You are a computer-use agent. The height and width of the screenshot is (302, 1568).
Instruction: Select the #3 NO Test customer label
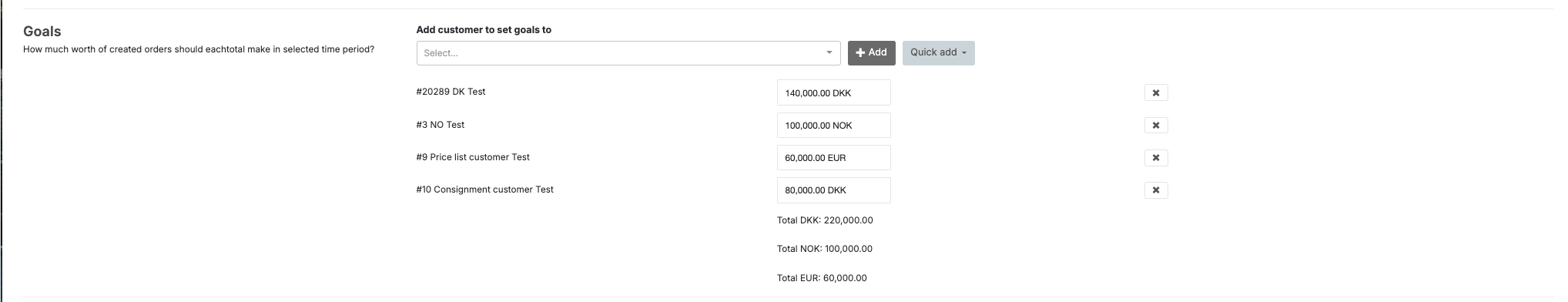click(x=441, y=125)
